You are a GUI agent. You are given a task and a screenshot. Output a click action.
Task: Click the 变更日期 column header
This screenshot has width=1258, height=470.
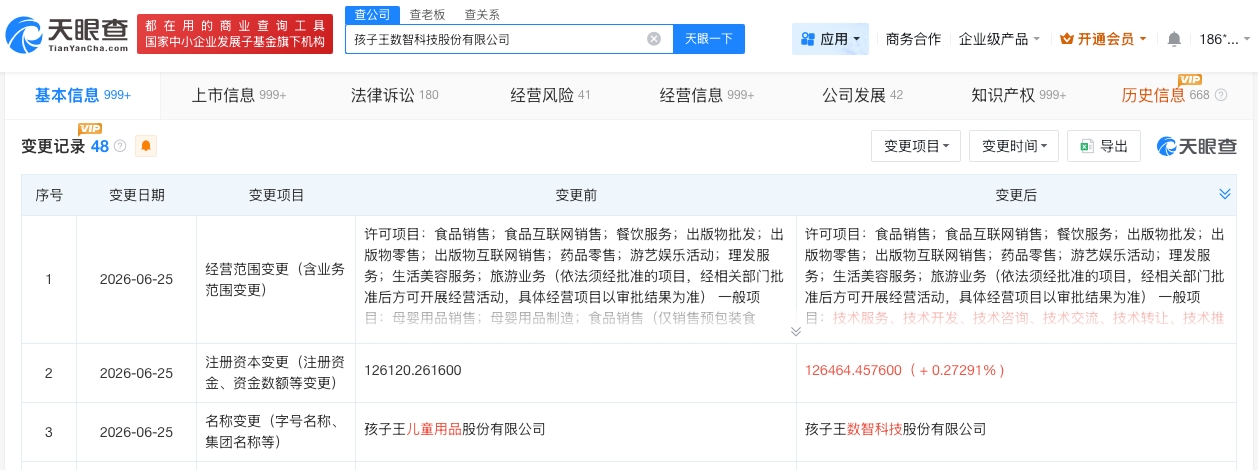137,195
